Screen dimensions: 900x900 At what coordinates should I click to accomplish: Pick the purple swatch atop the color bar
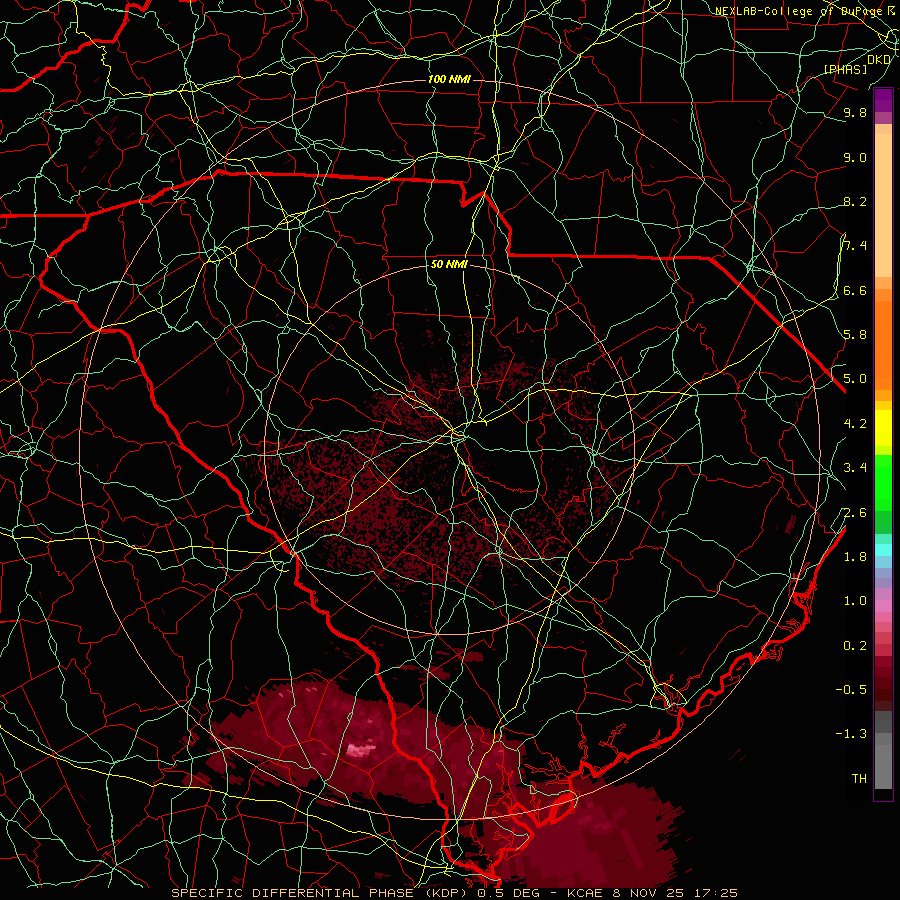[883, 100]
